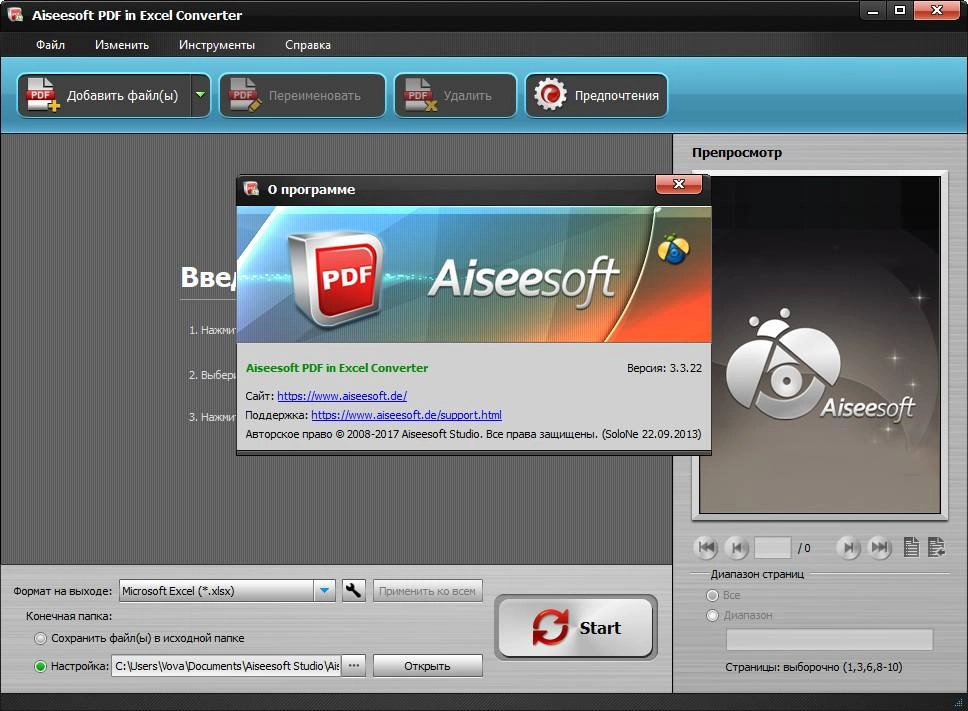Open Предпочтения (Preferences)
This screenshot has width=968, height=711.
596,95
